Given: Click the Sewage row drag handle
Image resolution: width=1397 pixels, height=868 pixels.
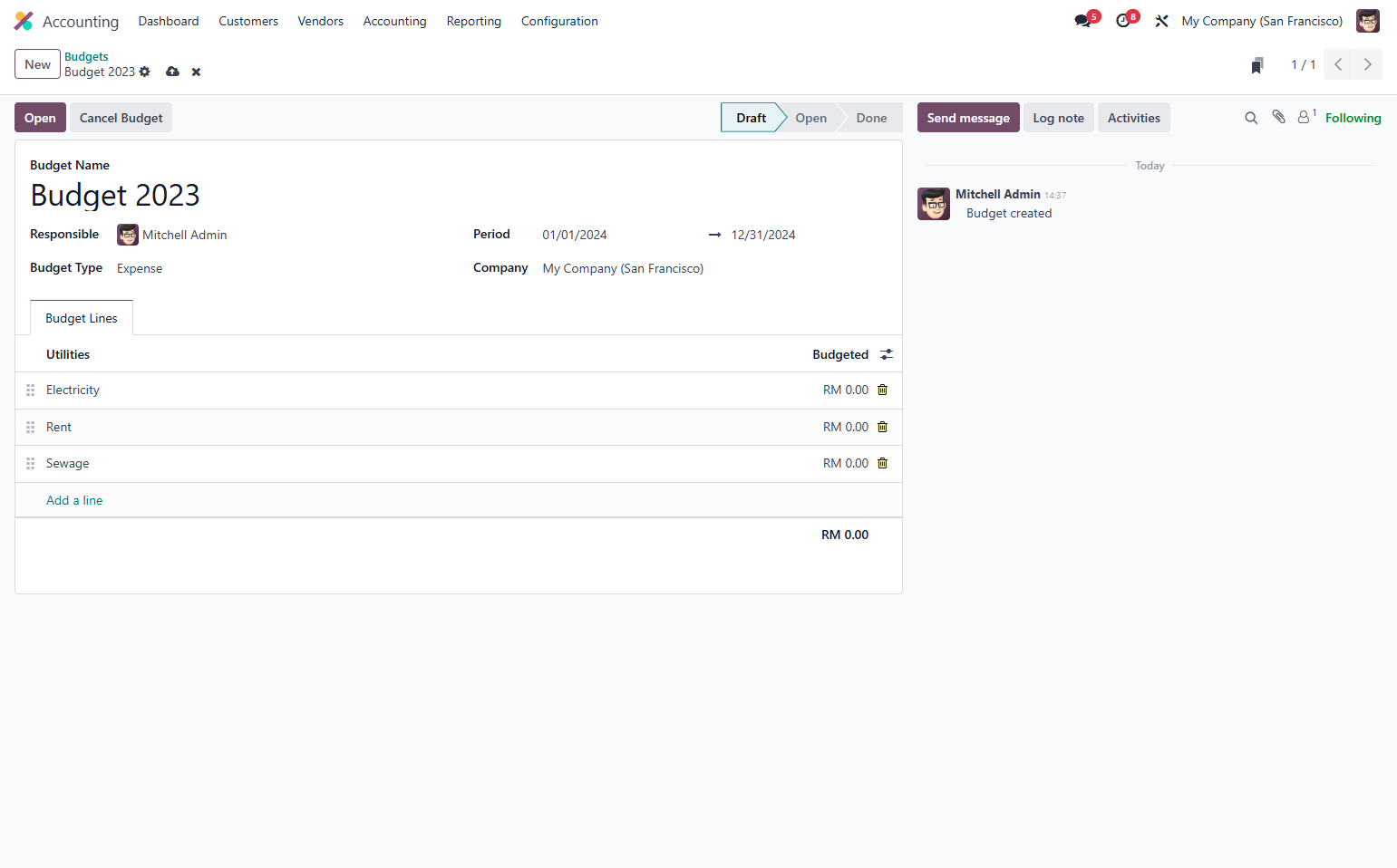Looking at the screenshot, I should pos(30,463).
